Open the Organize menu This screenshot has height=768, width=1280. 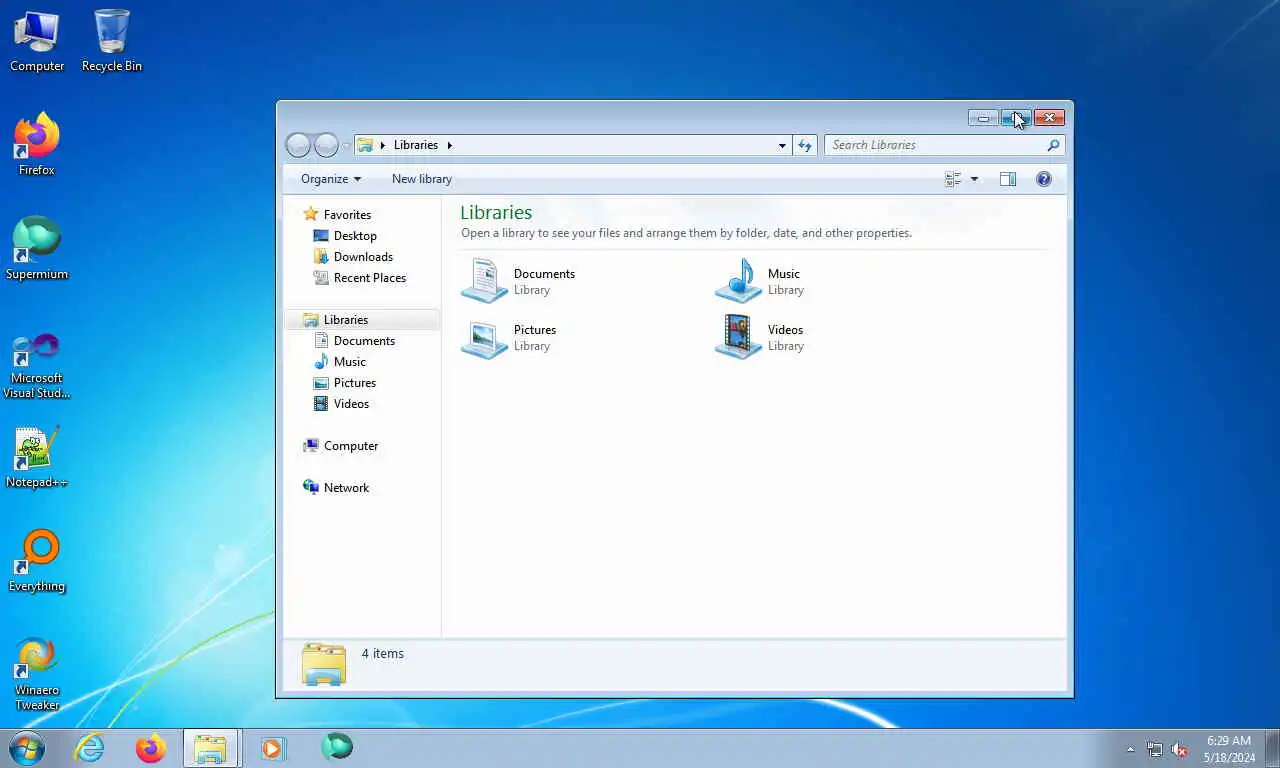[331, 179]
